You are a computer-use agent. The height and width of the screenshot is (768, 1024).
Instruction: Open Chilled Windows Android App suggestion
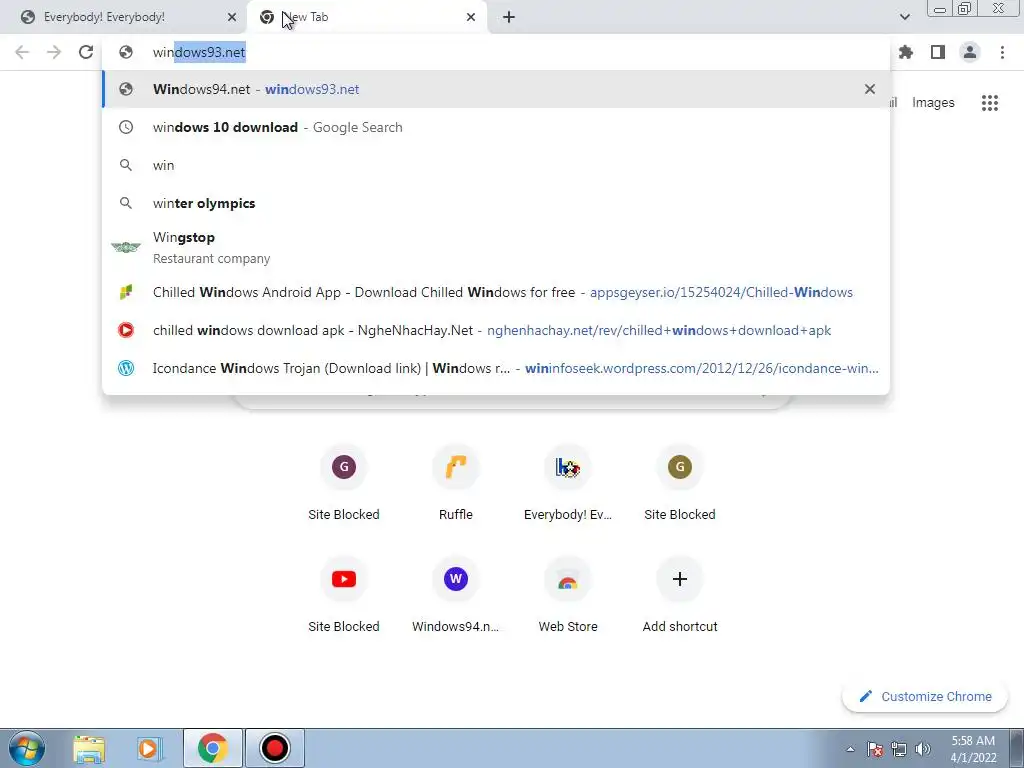[x=496, y=292]
